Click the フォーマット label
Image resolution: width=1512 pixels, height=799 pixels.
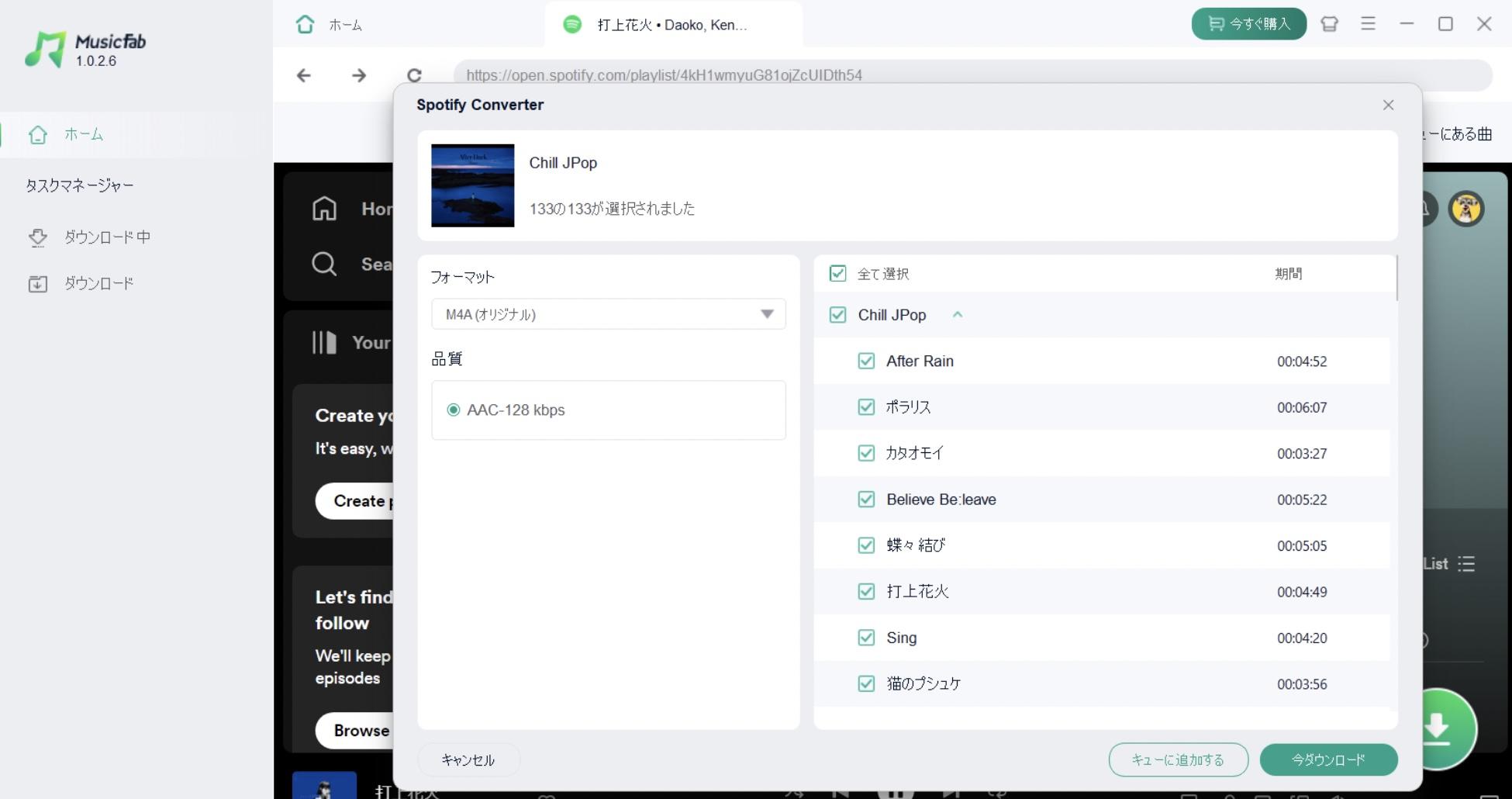point(462,277)
